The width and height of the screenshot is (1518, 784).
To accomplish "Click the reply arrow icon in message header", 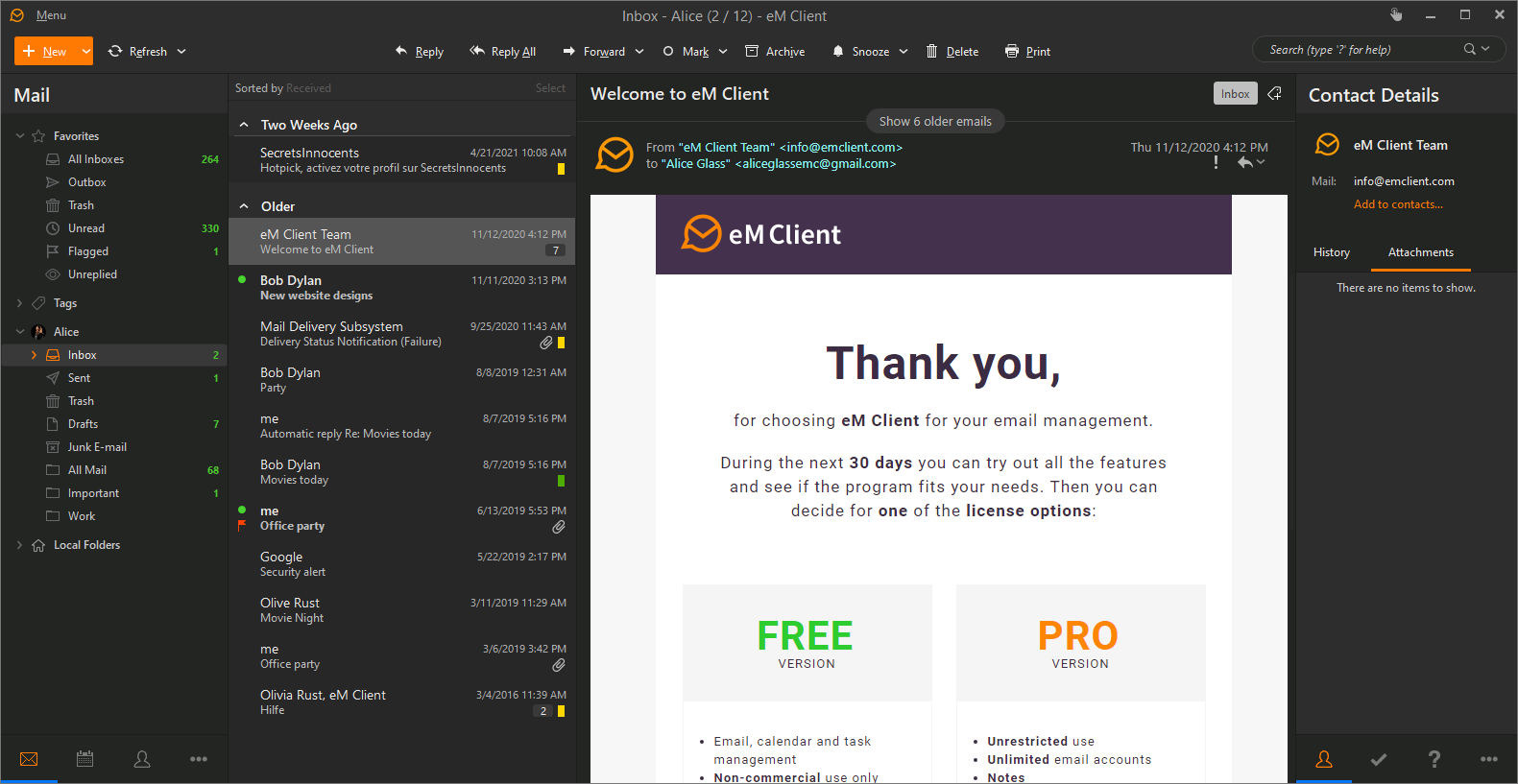I will (x=1245, y=163).
